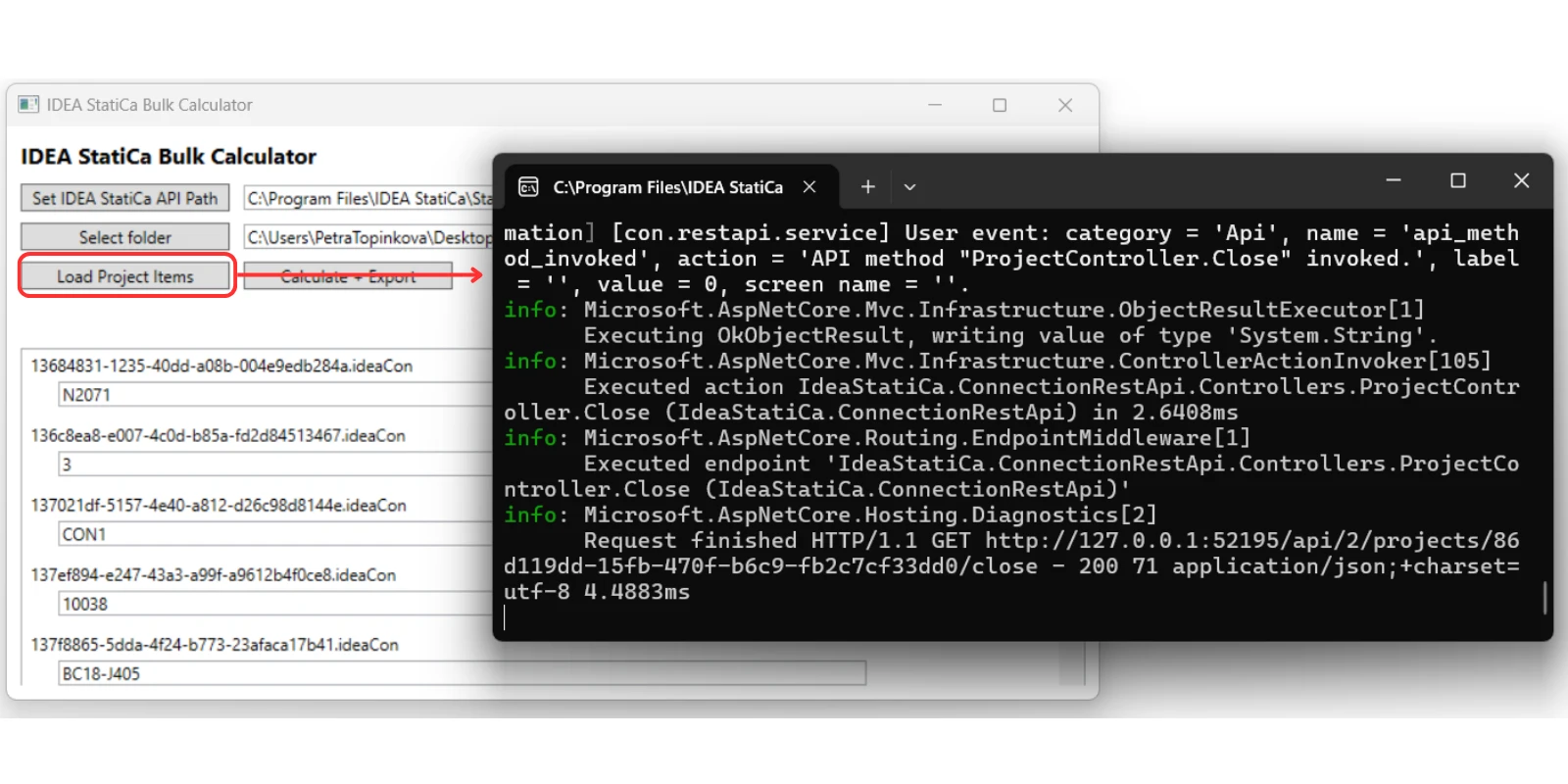
Task: Click the API path text field
Action: [x=369, y=198]
